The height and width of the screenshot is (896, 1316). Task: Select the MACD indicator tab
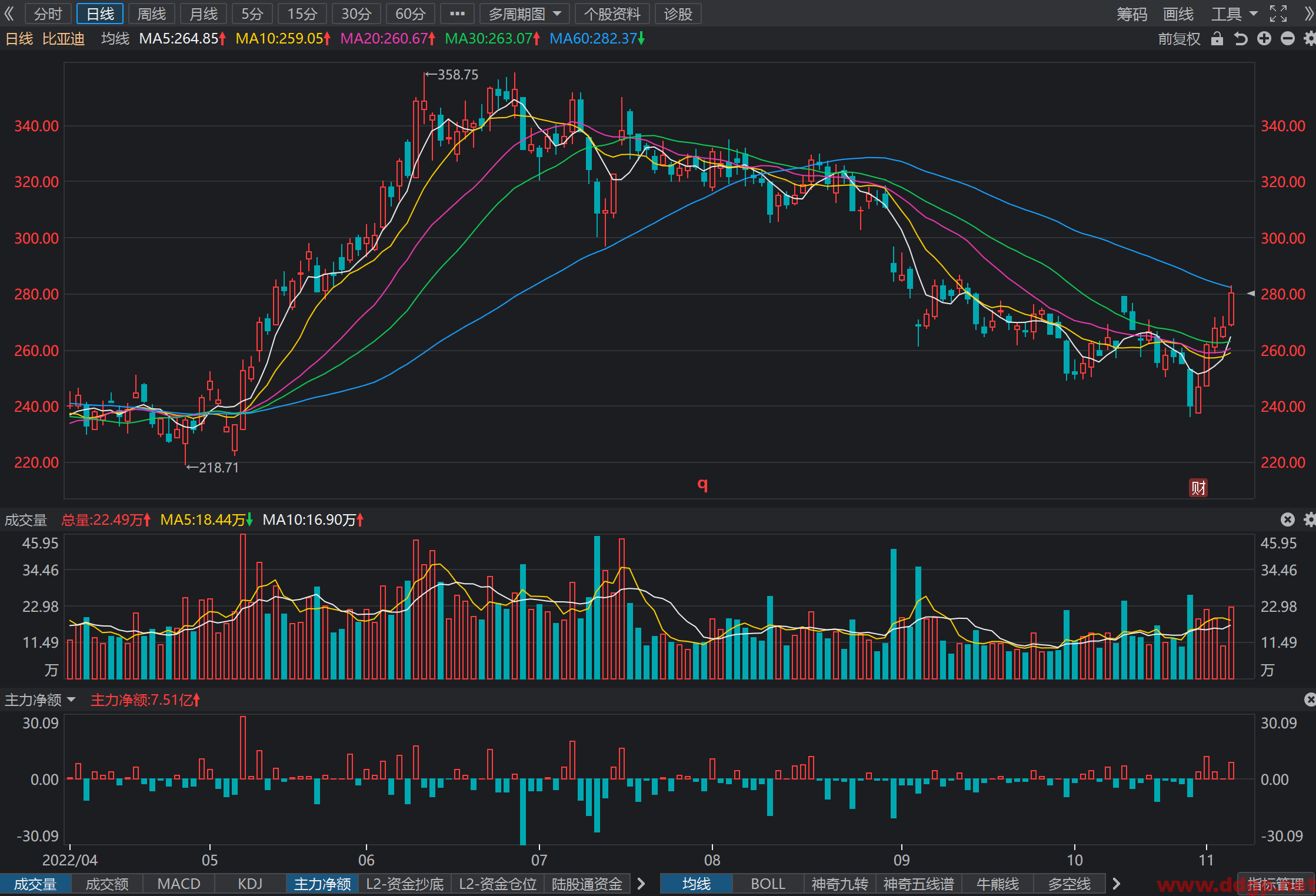179,884
